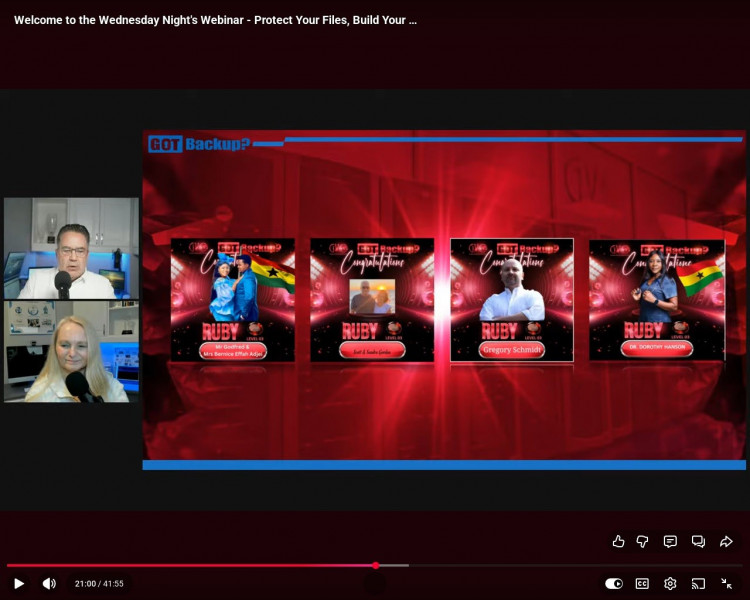Open the comments panel icon
The height and width of the screenshot is (600, 750).
pyautogui.click(x=670, y=541)
